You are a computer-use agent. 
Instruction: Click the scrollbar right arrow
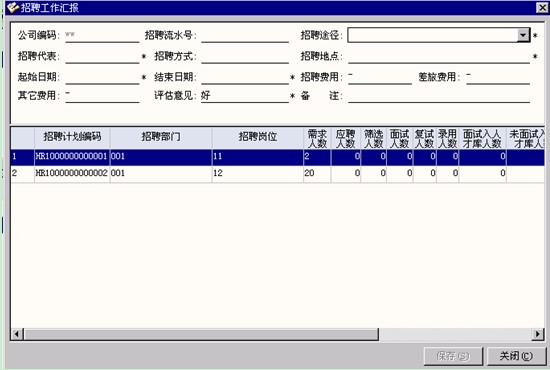point(537,334)
